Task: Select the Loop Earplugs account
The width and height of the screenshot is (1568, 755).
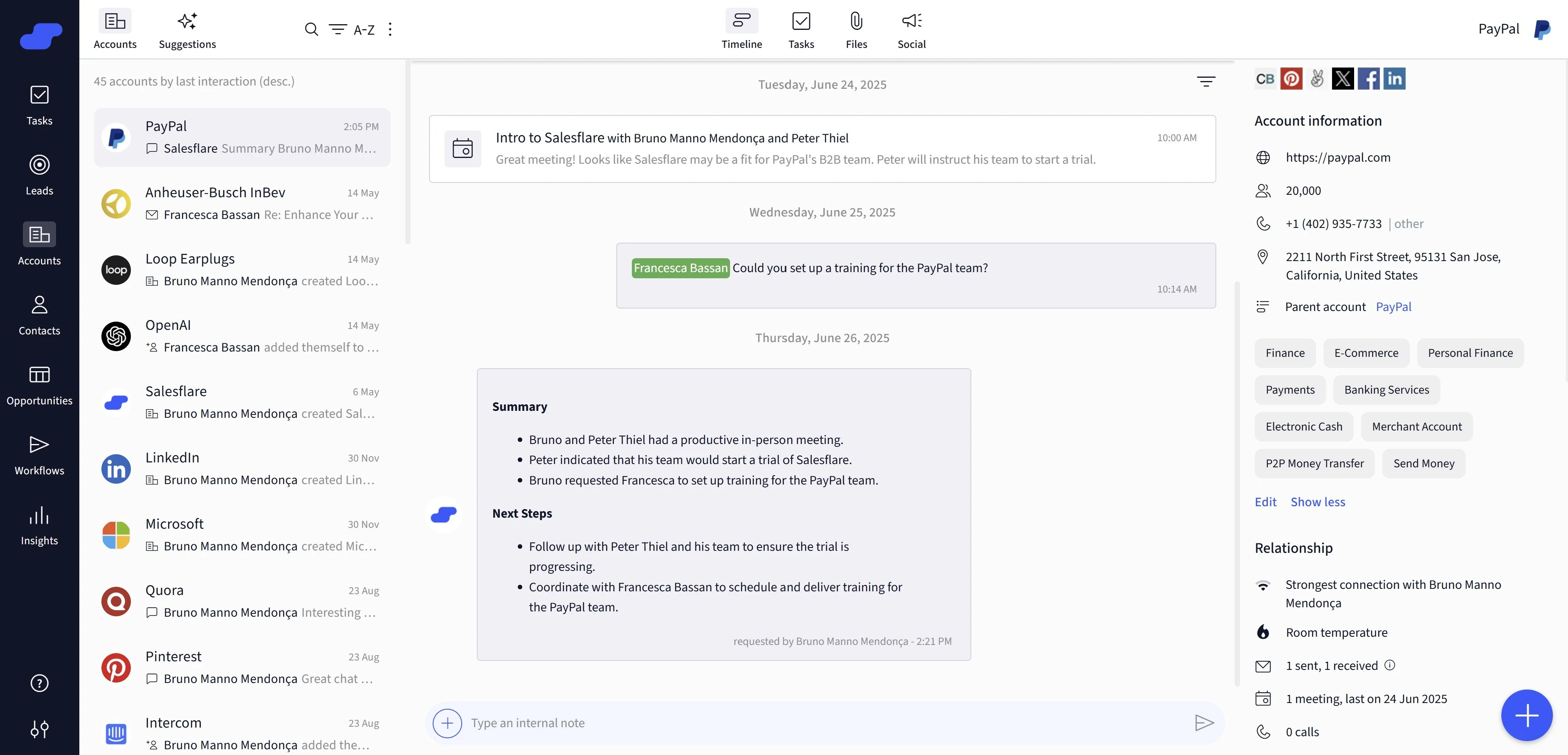Action: (x=242, y=270)
